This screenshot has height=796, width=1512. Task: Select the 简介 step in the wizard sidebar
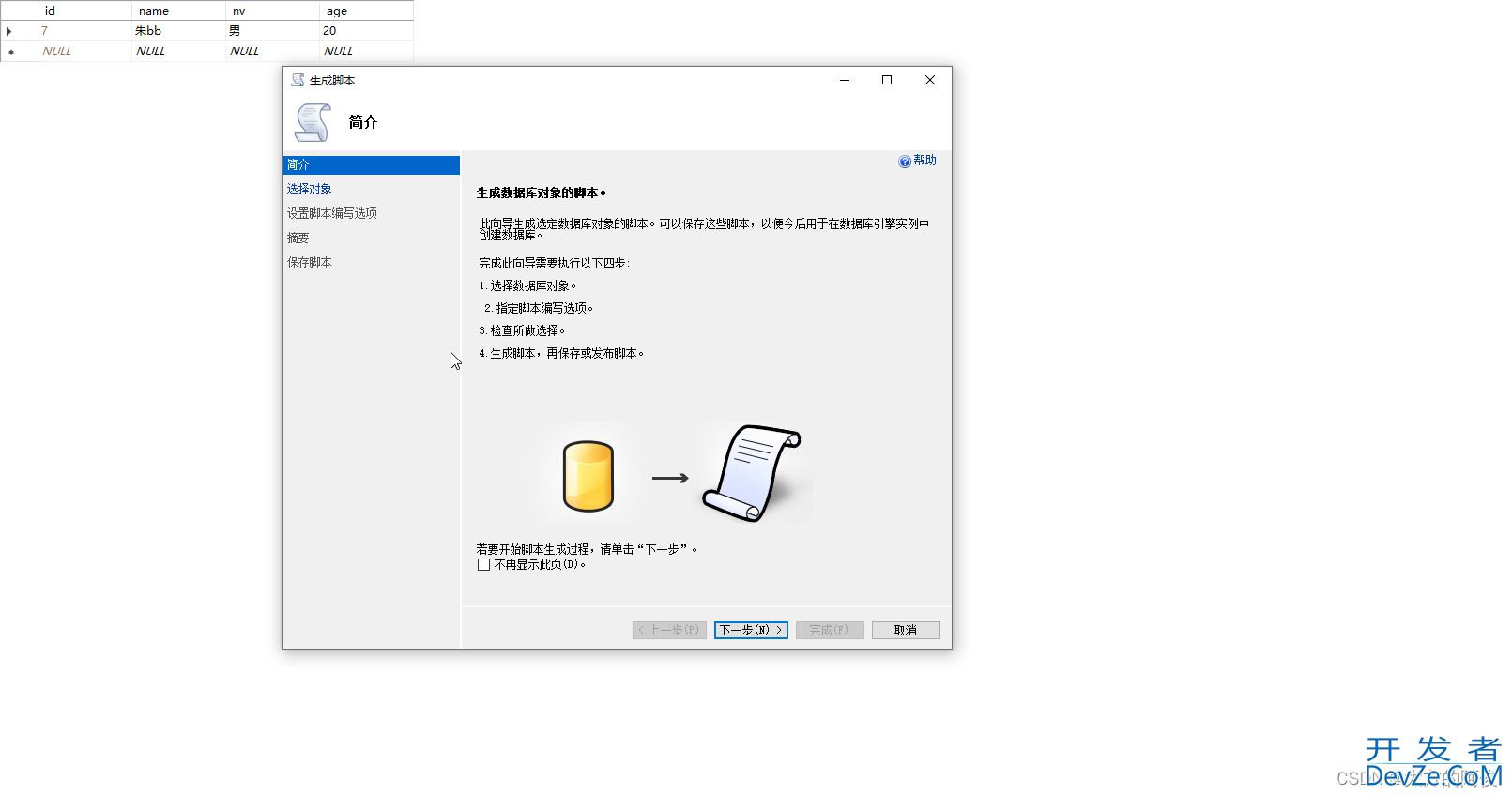(x=371, y=165)
